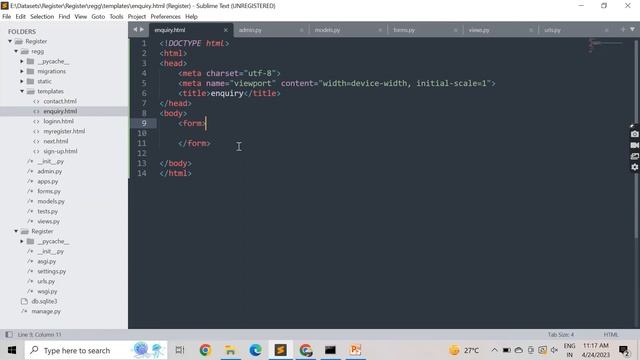Close the forms.py tab
This screenshot has width=640, height=360.
tap(456, 30)
